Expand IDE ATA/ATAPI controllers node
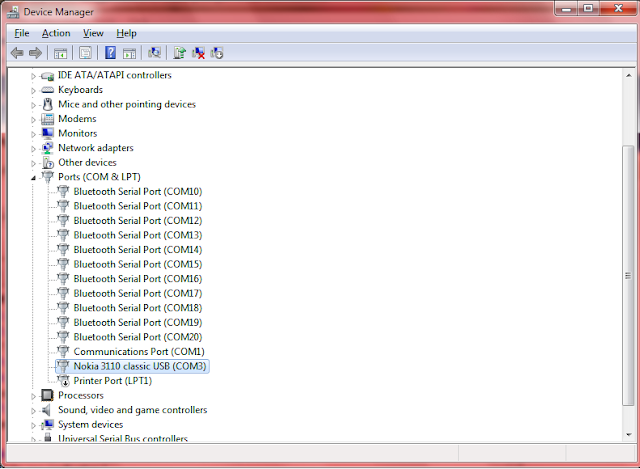Screen dimensions: 640x469 tap(33, 76)
